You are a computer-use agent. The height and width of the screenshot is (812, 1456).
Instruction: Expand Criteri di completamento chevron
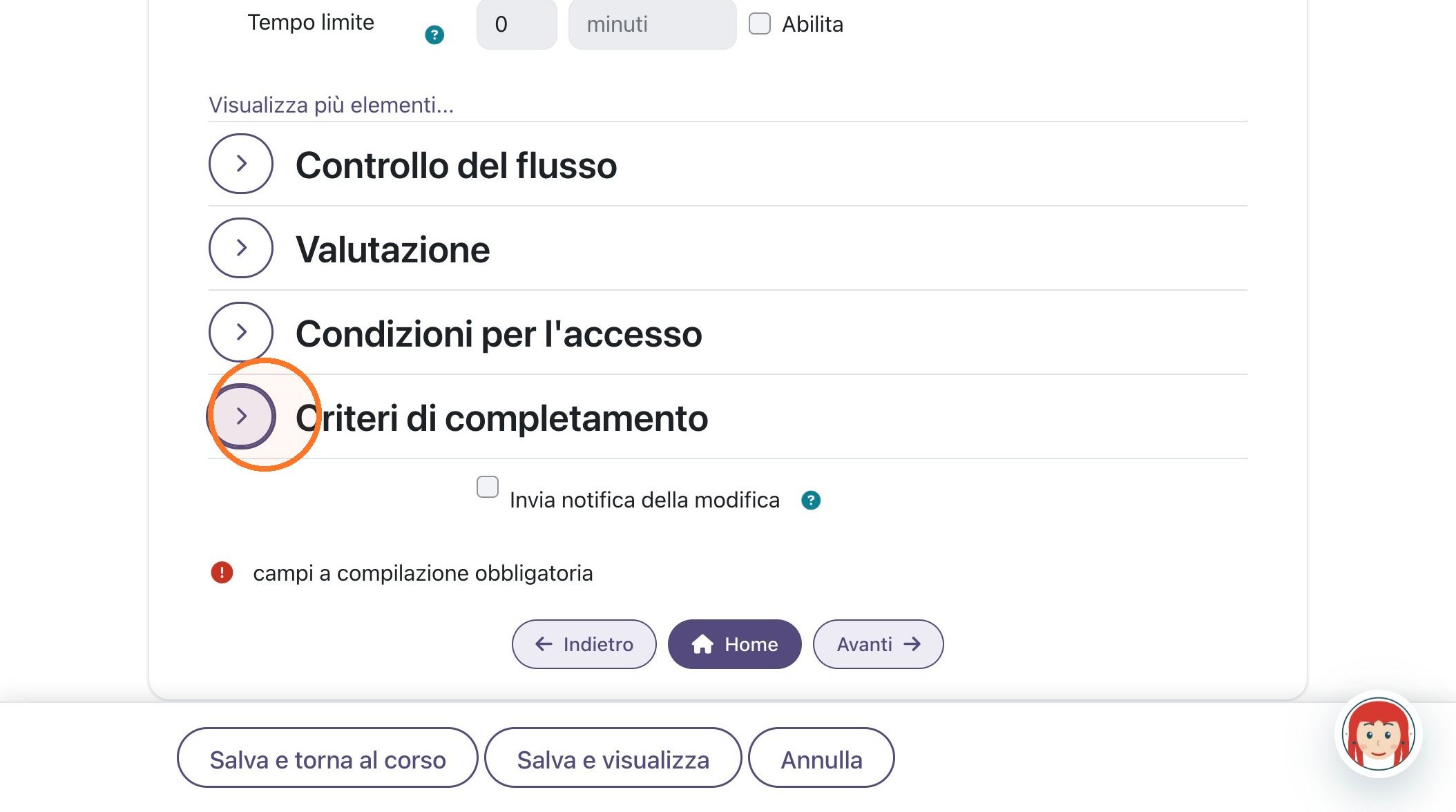pyautogui.click(x=241, y=416)
